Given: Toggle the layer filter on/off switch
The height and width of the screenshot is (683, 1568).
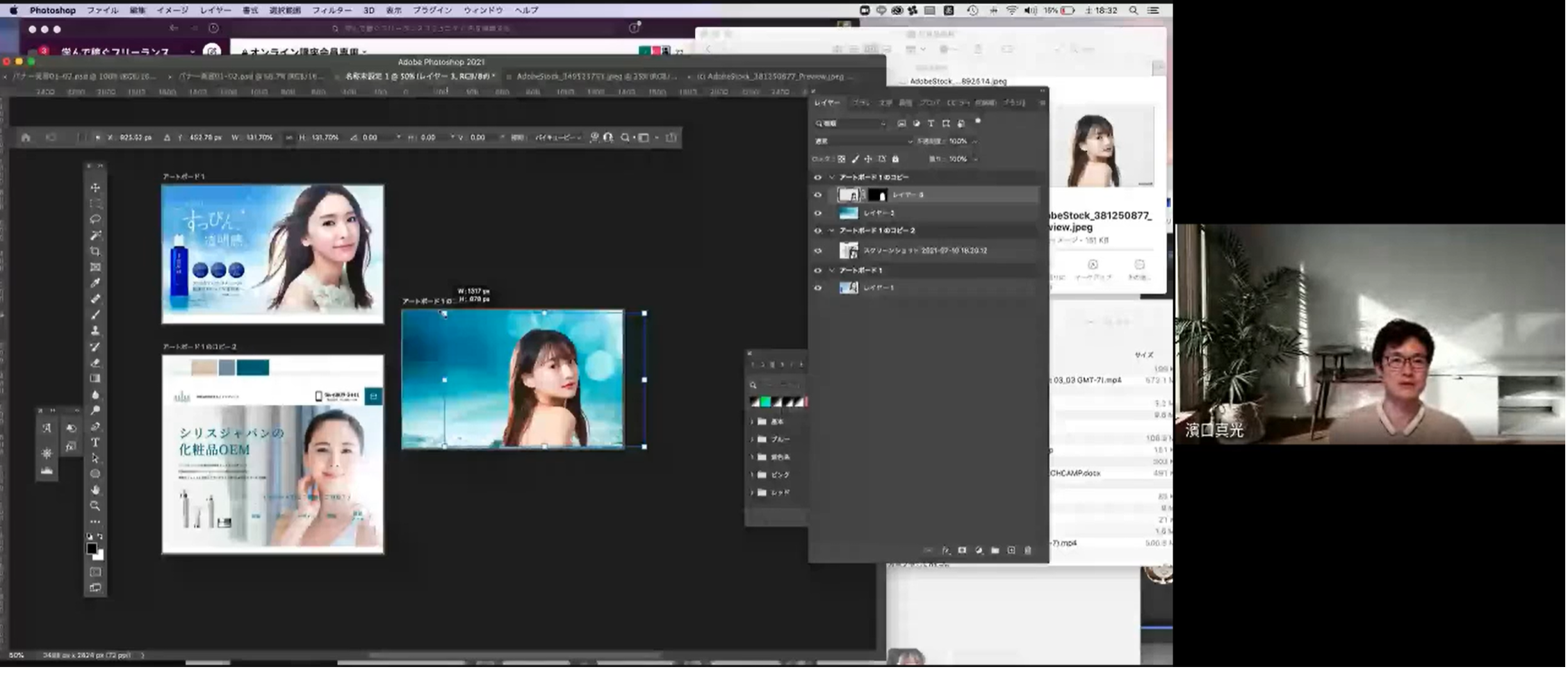Looking at the screenshot, I should point(978,122).
